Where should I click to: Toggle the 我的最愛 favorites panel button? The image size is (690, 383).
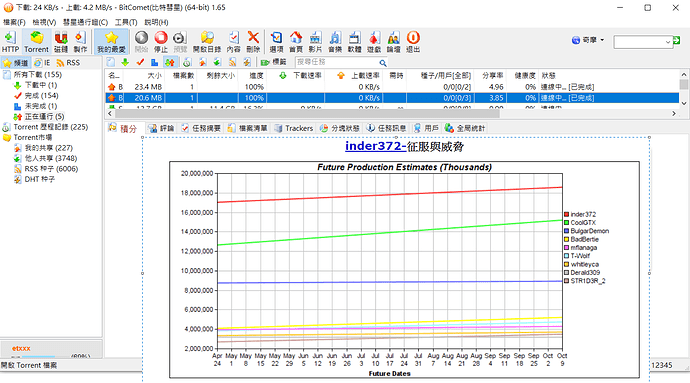point(111,42)
